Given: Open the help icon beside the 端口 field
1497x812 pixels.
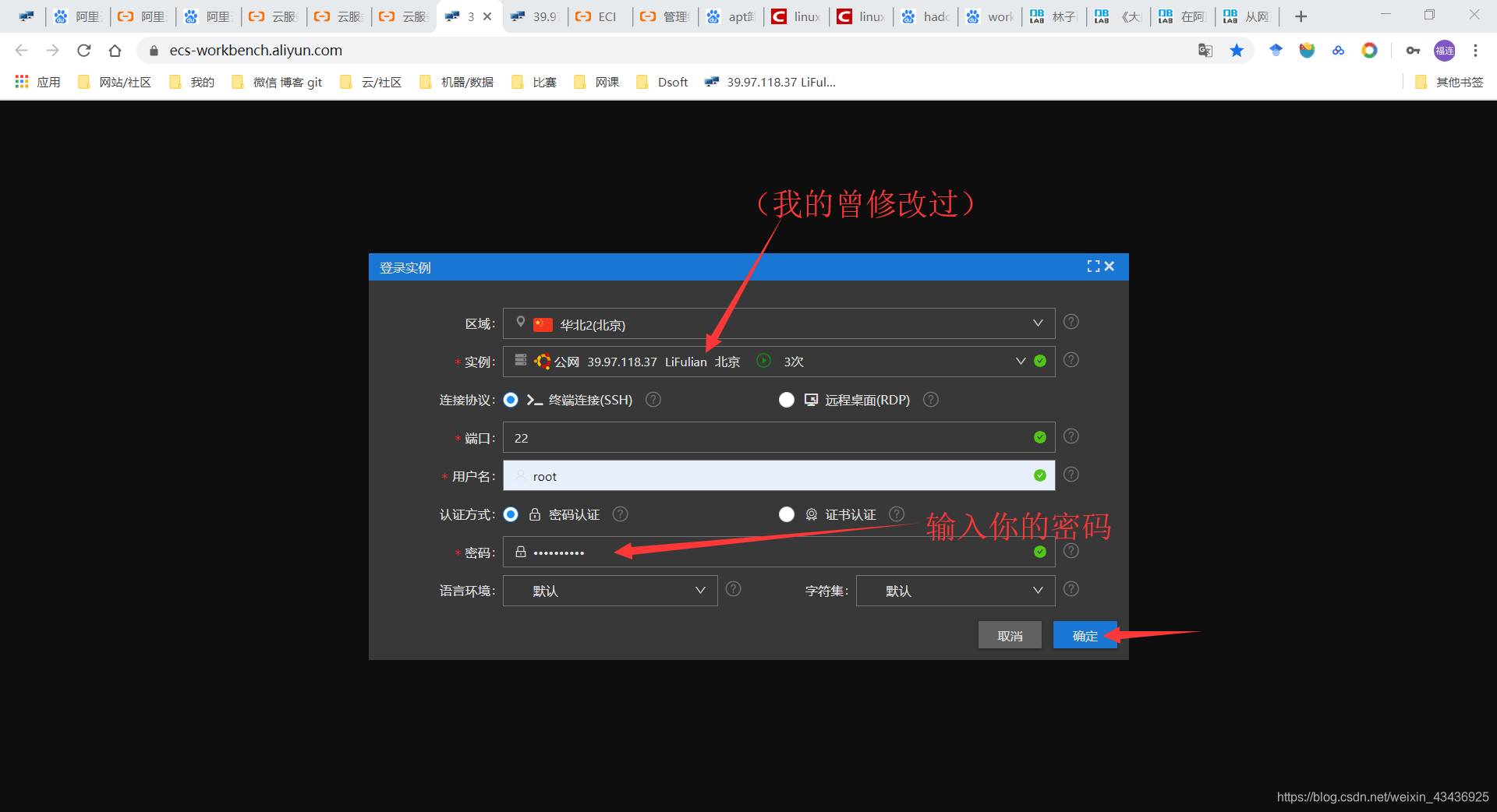Looking at the screenshot, I should 1071,436.
